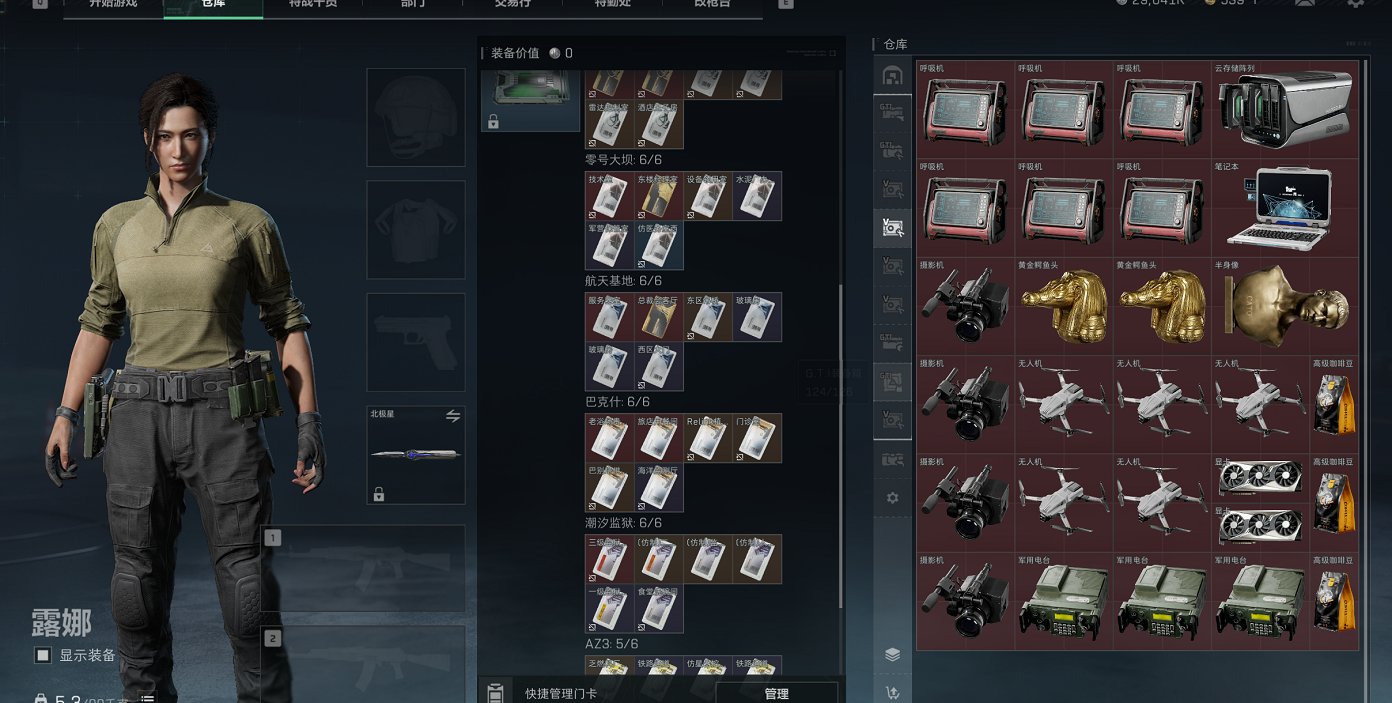This screenshot has width=1392, height=703.
Task: Select the Reli keycard in 巴克什
Action: [x=708, y=438]
